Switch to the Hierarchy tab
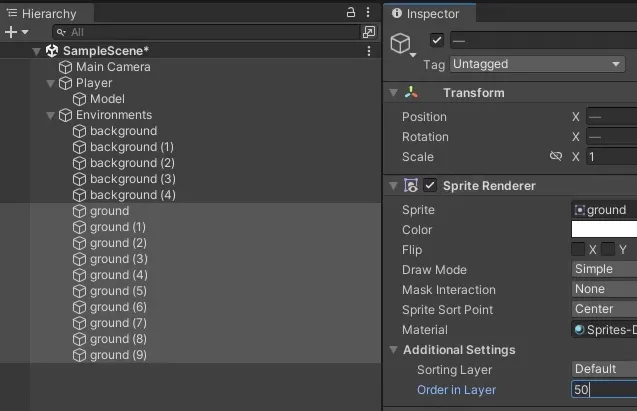Viewport: 637px width, 411px height. (47, 13)
